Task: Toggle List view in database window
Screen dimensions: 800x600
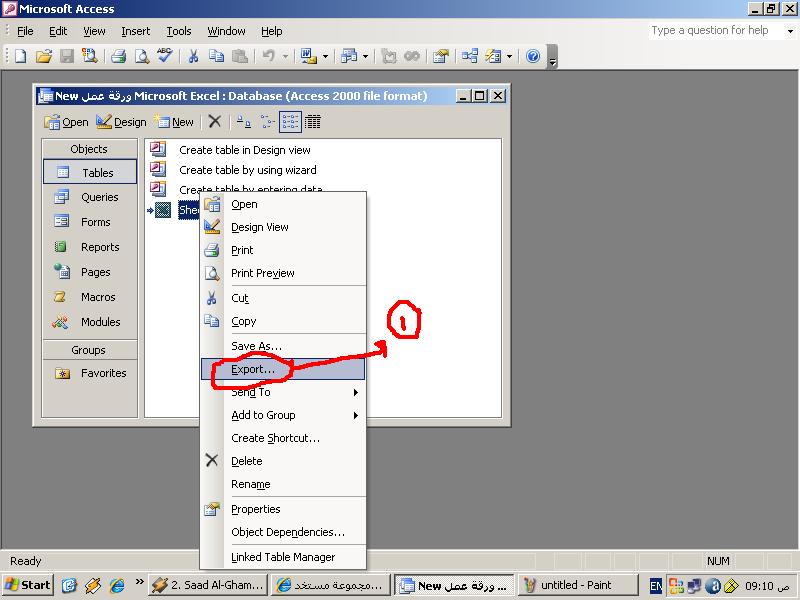Action: tap(290, 122)
